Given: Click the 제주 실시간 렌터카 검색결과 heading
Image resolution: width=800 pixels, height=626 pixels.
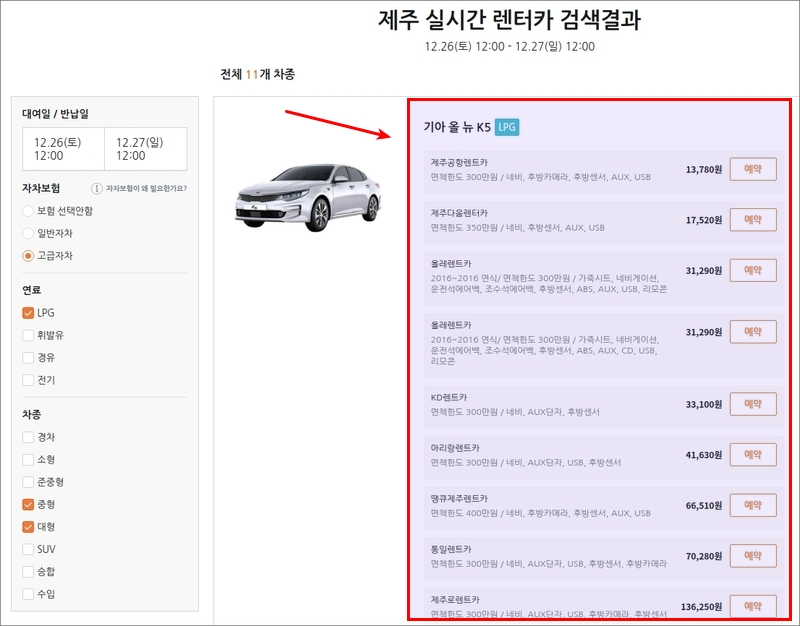Looking at the screenshot, I should (509, 20).
